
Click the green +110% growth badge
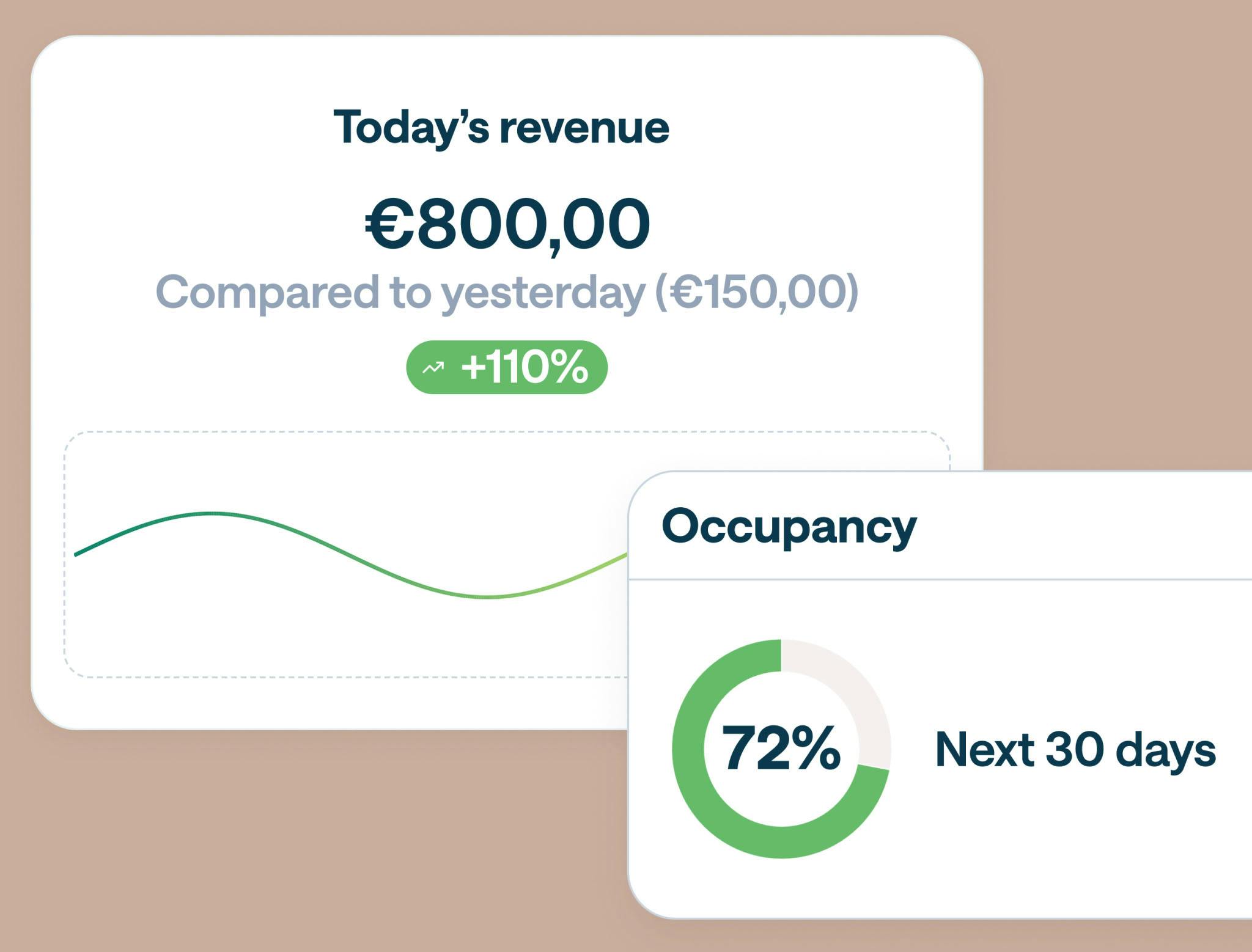(507, 367)
